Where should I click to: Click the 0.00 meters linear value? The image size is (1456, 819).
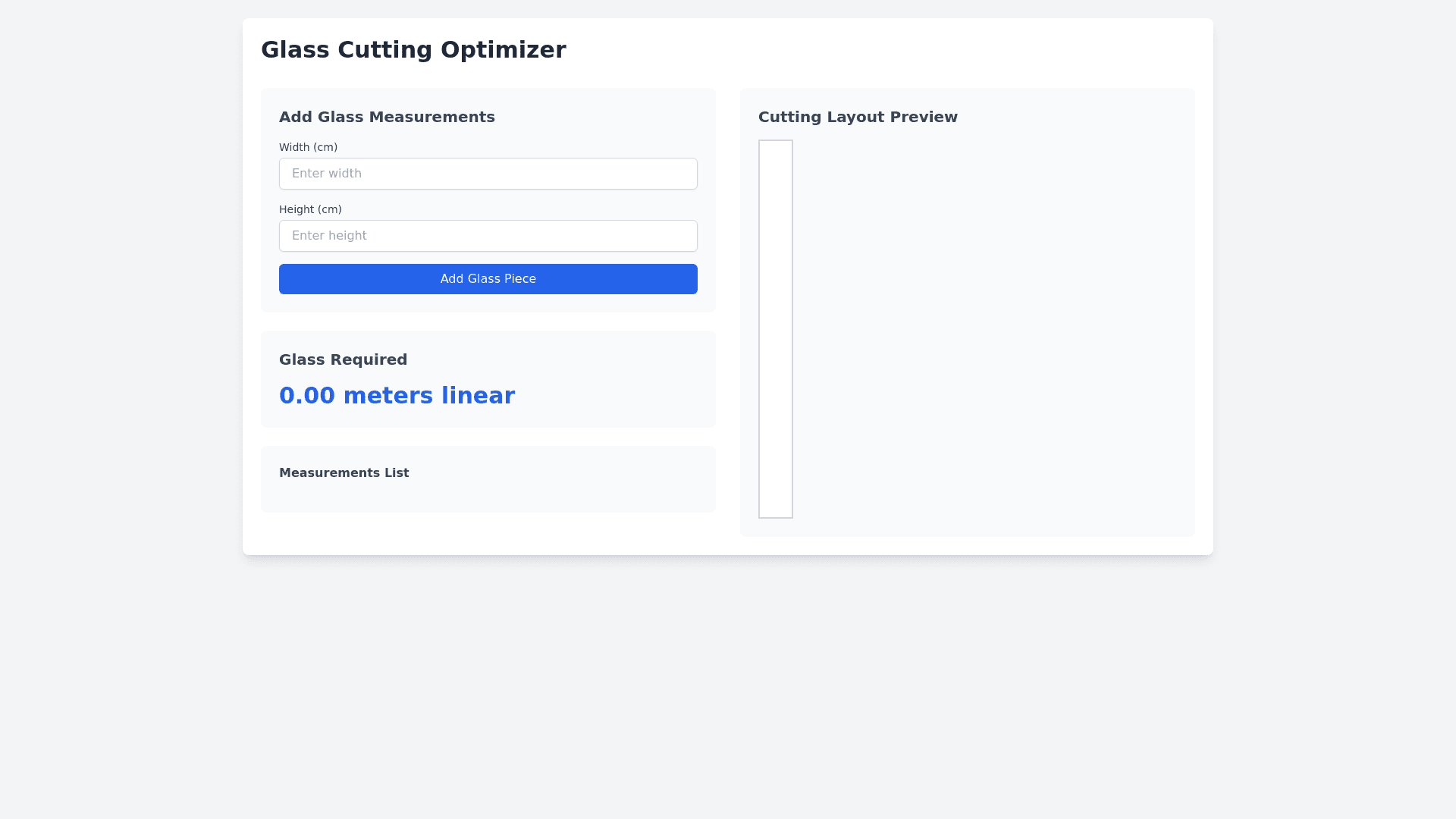coord(397,396)
